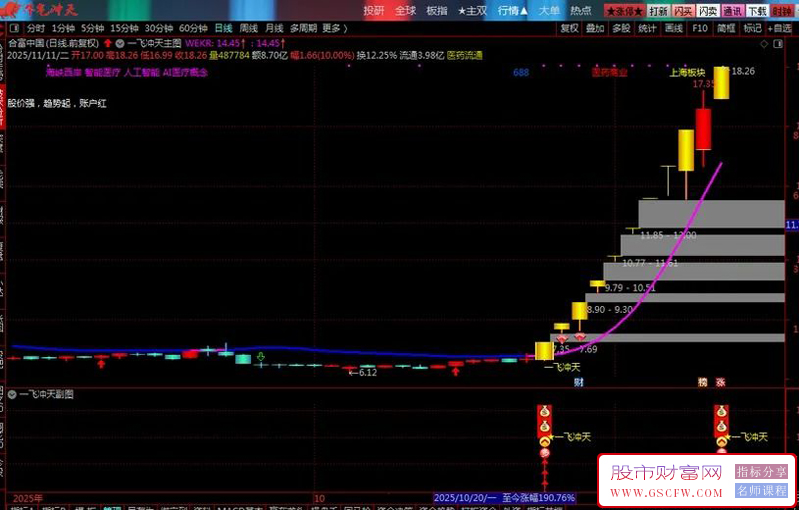Click the AI医疗概念 concept tag
This screenshot has width=799, height=510.
pyautogui.click(x=185, y=72)
